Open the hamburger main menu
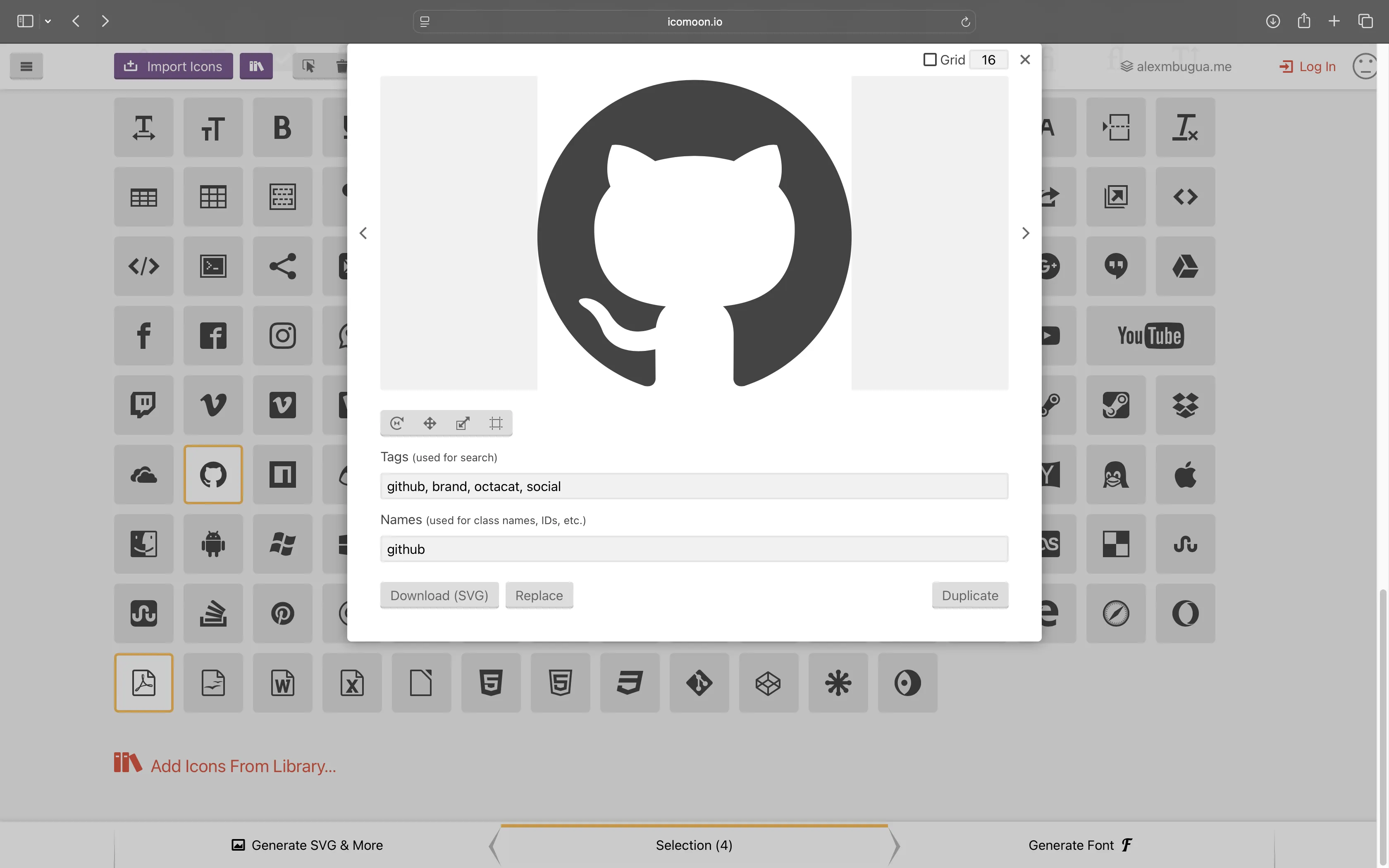Image resolution: width=1389 pixels, height=868 pixels. (26, 65)
